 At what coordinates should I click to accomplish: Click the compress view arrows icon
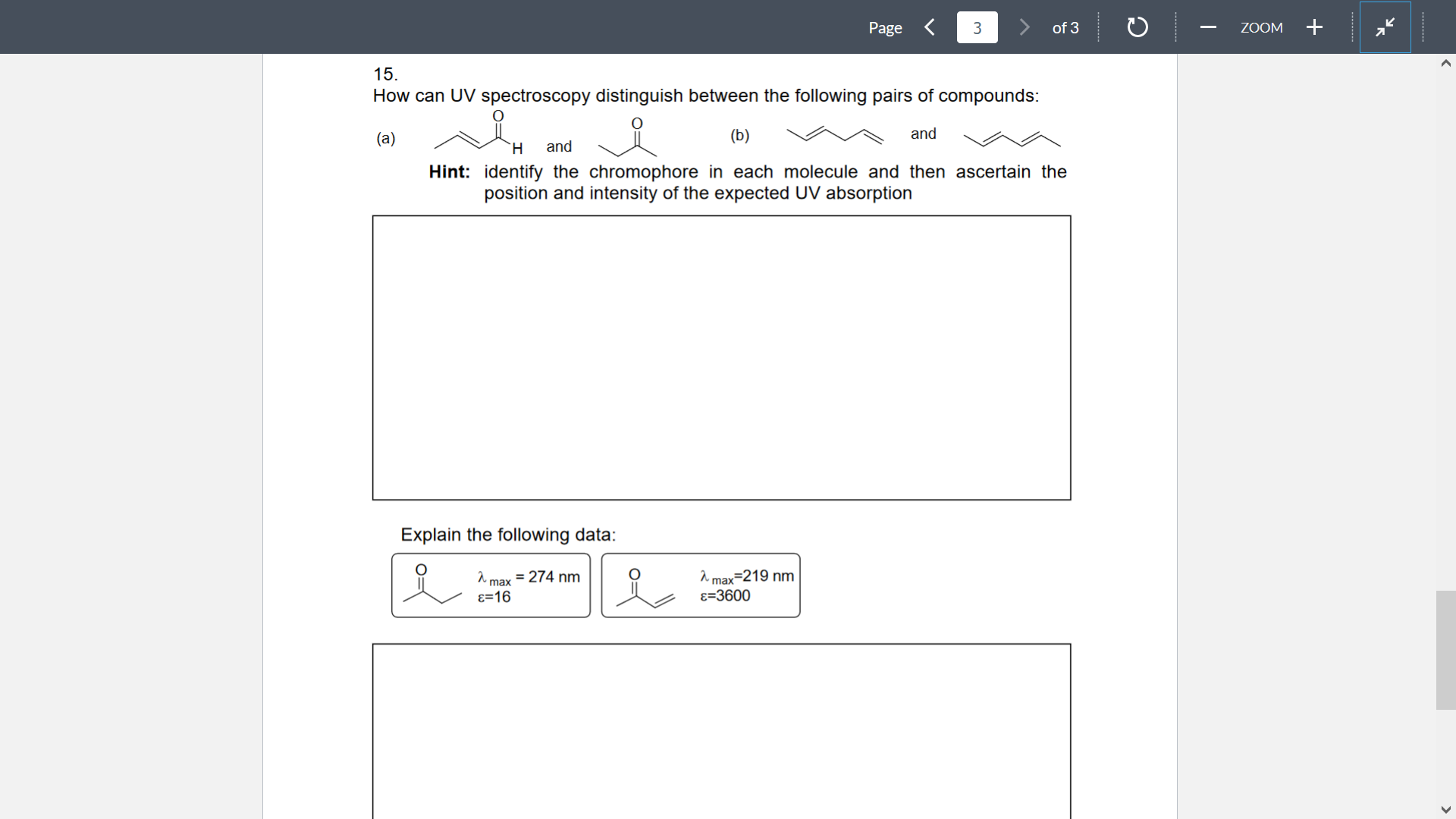(x=1385, y=27)
